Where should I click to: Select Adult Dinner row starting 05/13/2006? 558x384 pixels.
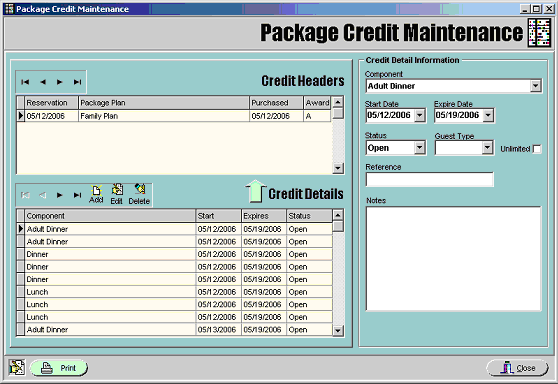[x=175, y=330]
